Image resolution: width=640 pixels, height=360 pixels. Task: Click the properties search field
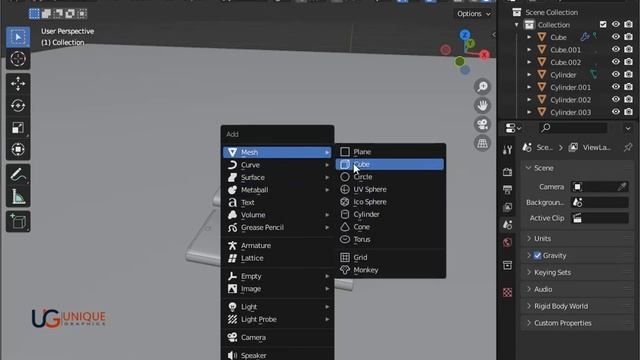pos(572,128)
